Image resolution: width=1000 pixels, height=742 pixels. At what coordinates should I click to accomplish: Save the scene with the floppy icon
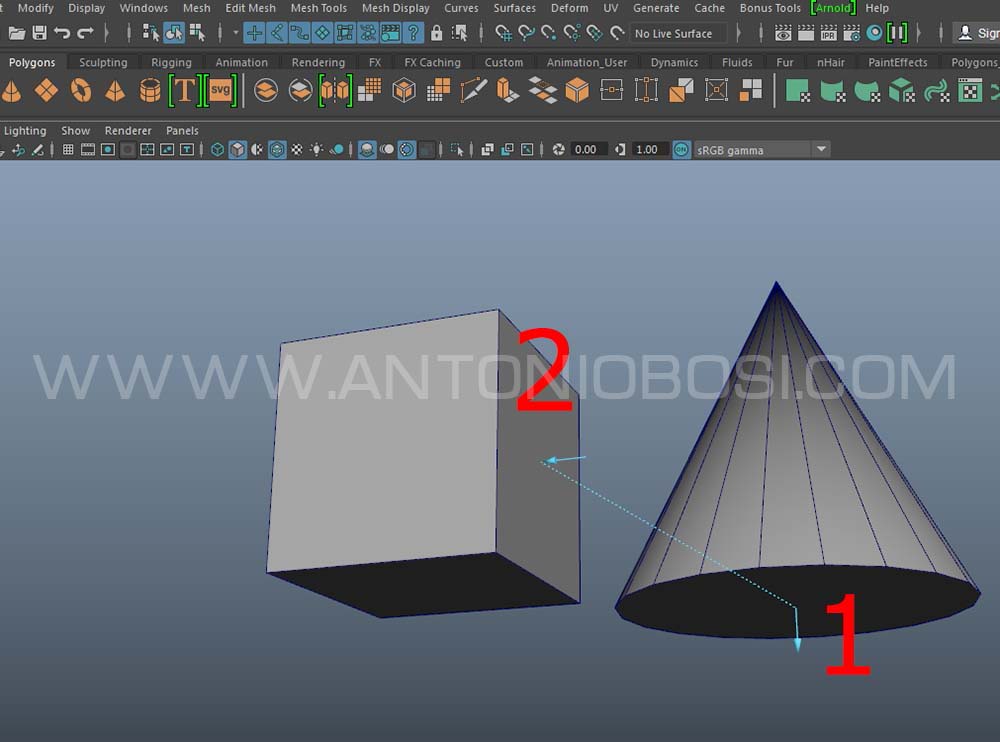(x=40, y=33)
